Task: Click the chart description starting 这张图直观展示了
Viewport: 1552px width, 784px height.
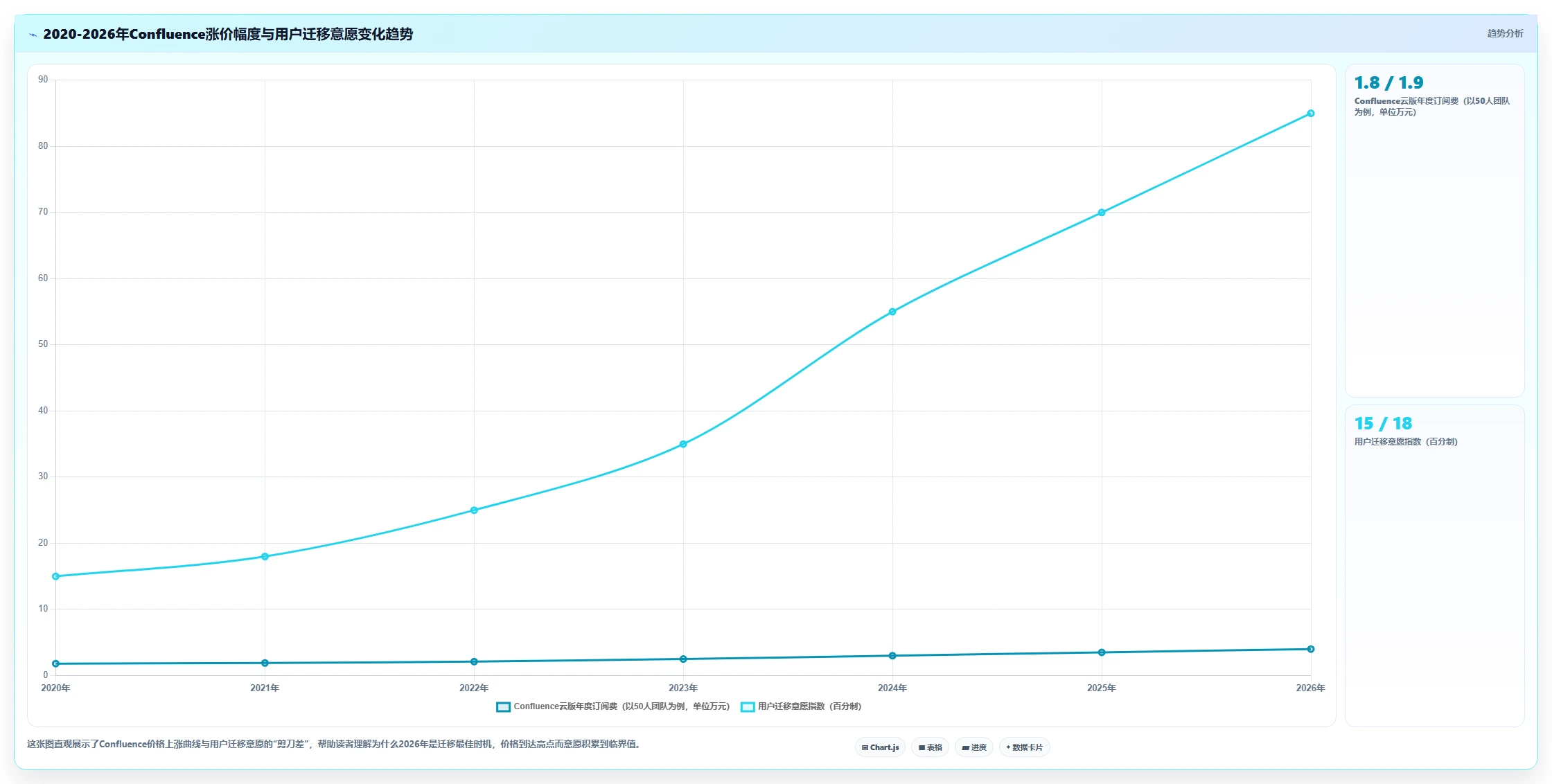Action: [335, 745]
